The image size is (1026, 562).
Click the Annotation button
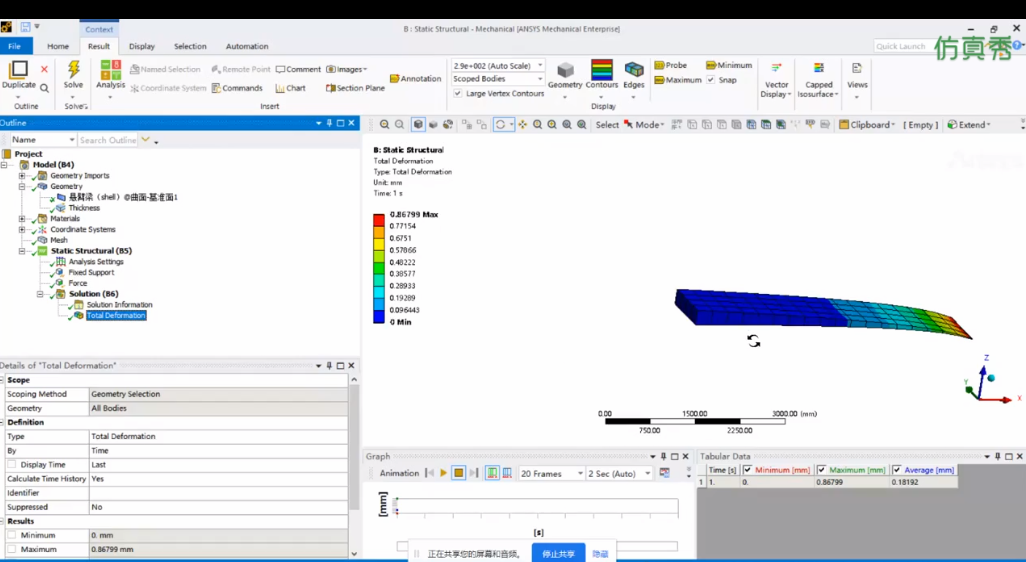(416, 79)
